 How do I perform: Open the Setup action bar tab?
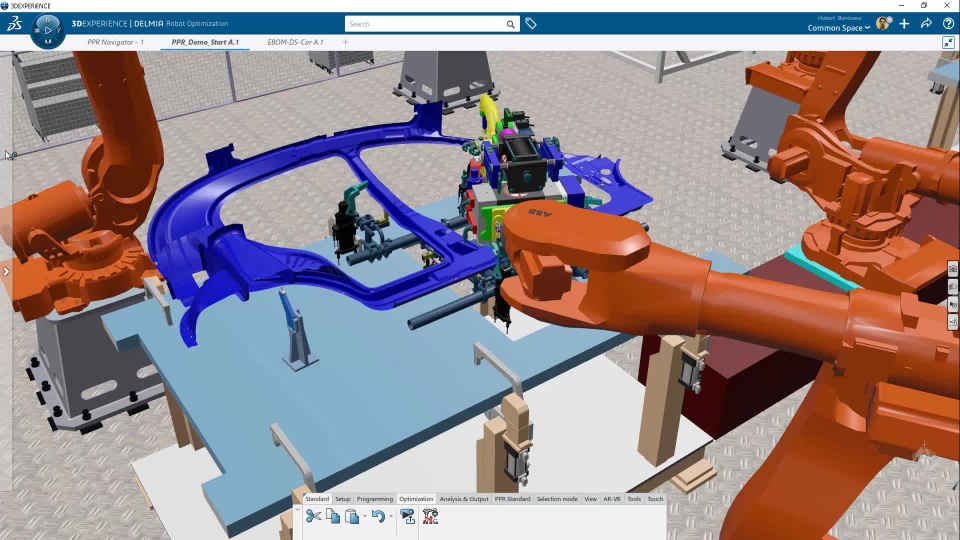pos(343,499)
